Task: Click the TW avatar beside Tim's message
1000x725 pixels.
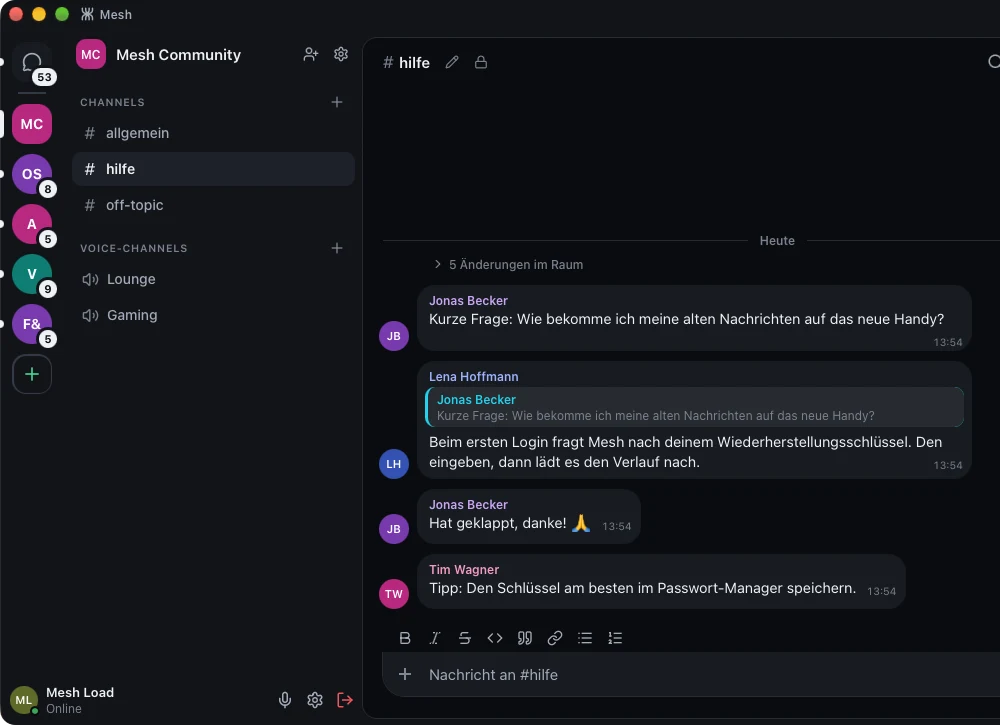Action: [394, 594]
